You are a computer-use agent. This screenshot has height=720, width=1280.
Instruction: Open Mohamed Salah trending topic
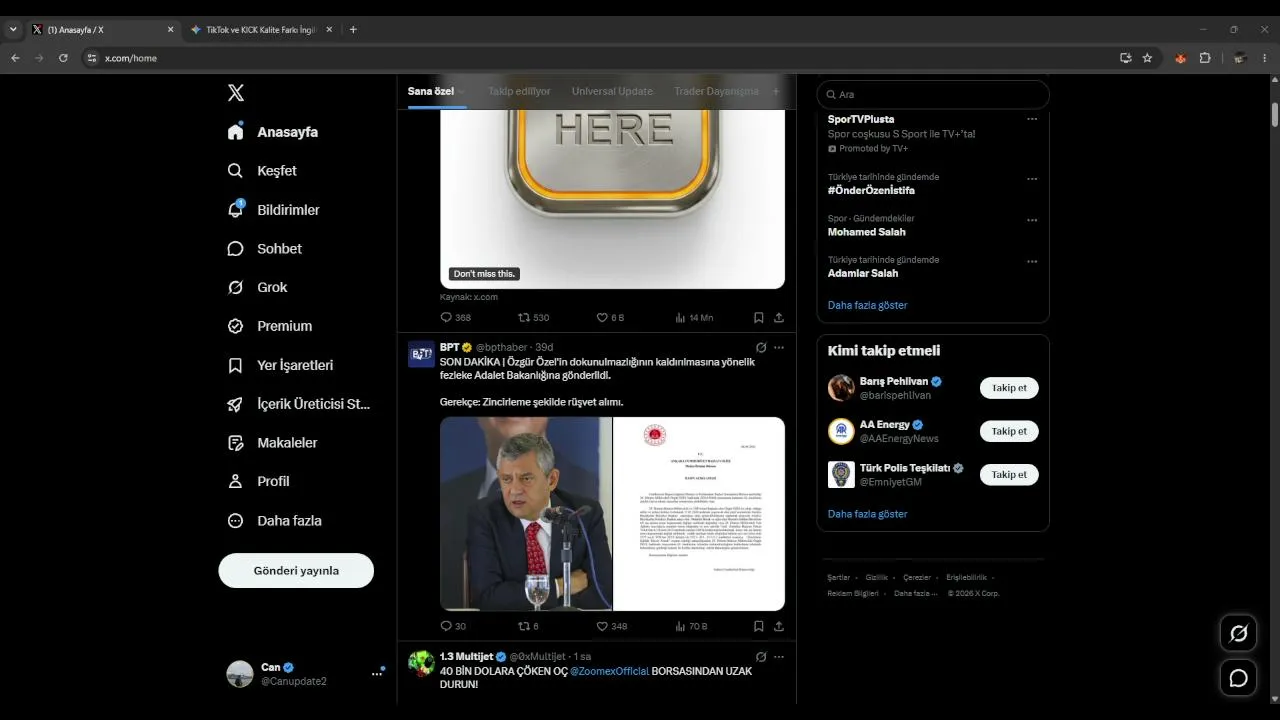coord(866,232)
